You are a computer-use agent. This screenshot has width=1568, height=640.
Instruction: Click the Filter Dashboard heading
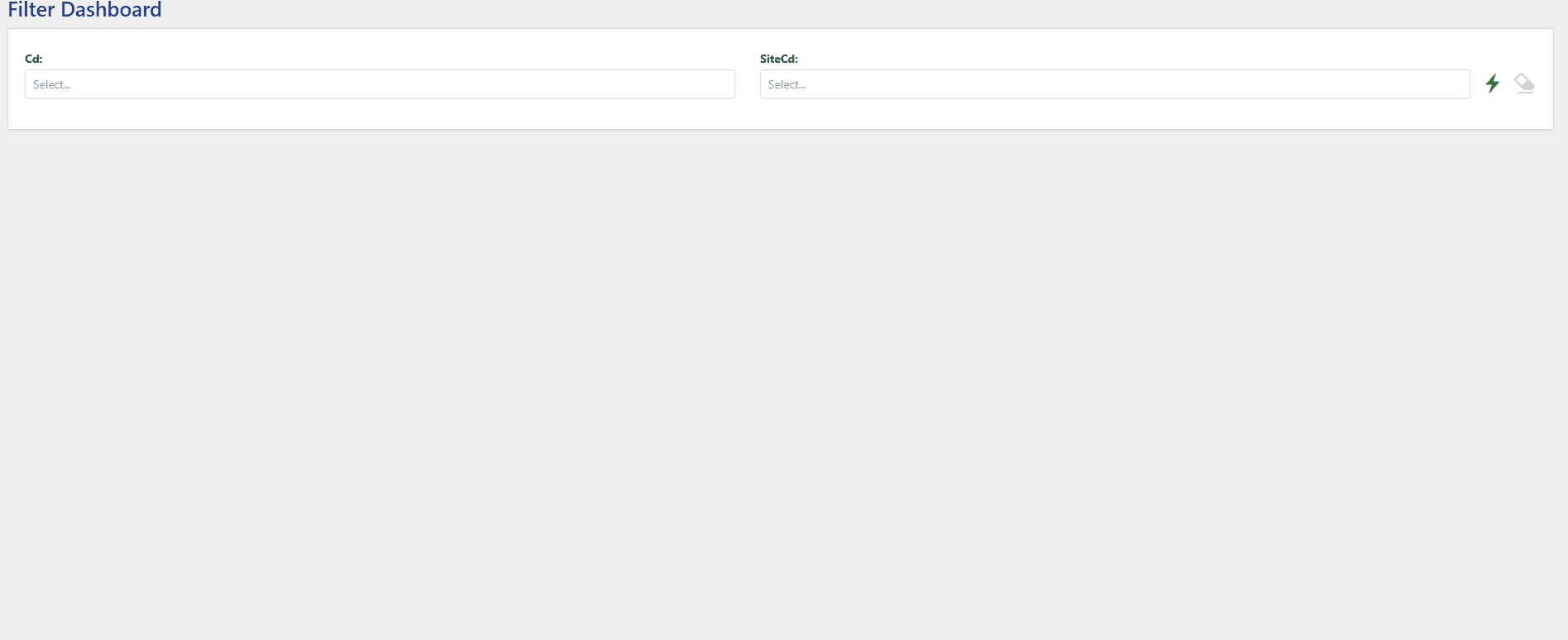84,10
